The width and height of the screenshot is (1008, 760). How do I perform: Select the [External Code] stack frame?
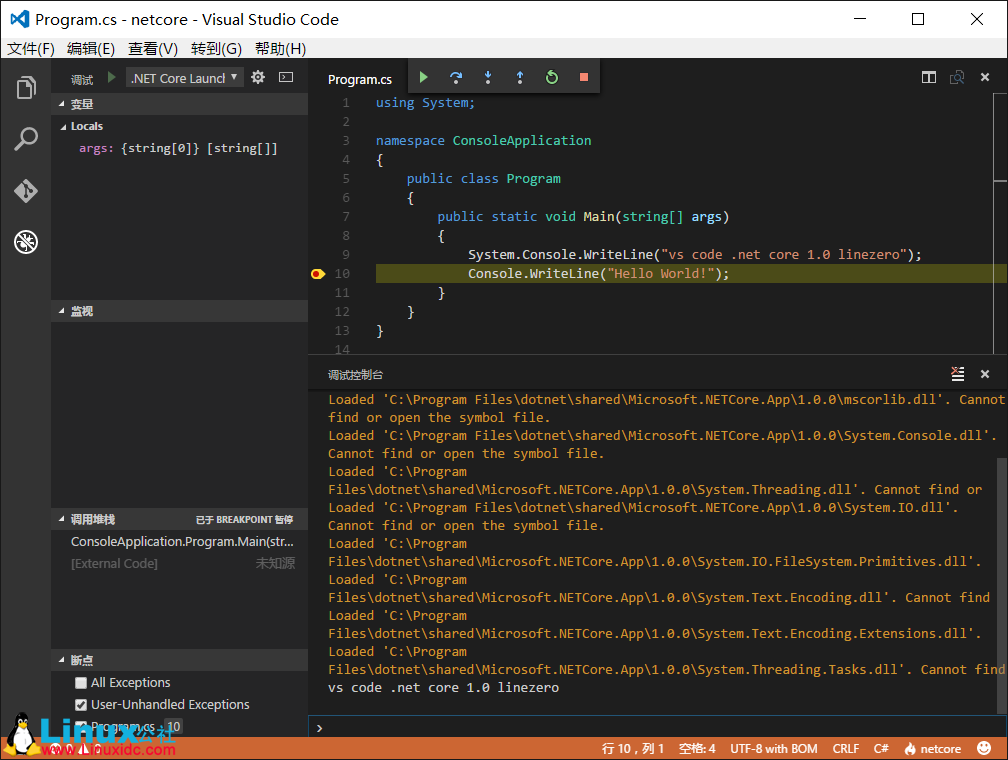[179, 563]
